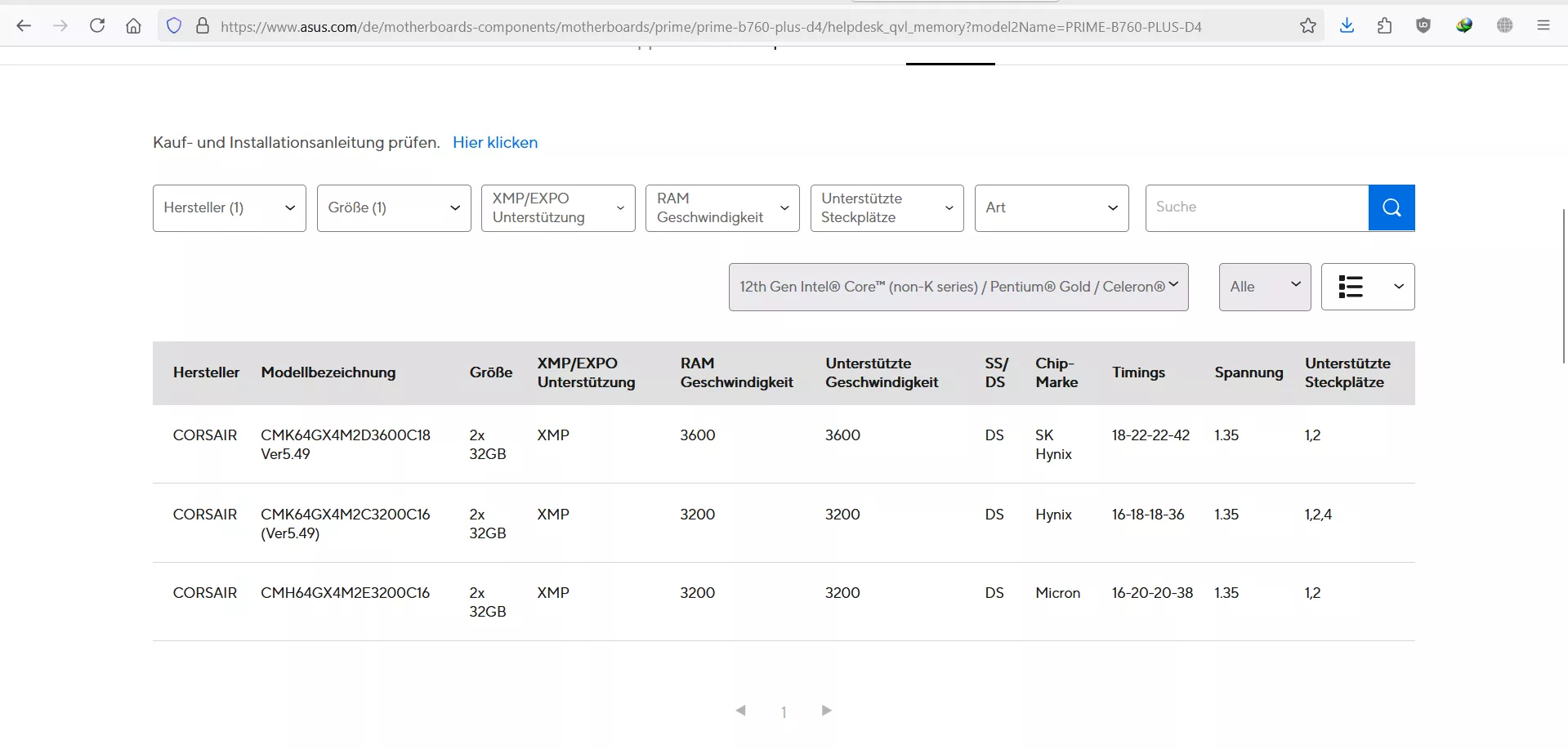The height and width of the screenshot is (749, 1568).
Task: Open the Alle dropdown
Action: [x=1265, y=287]
